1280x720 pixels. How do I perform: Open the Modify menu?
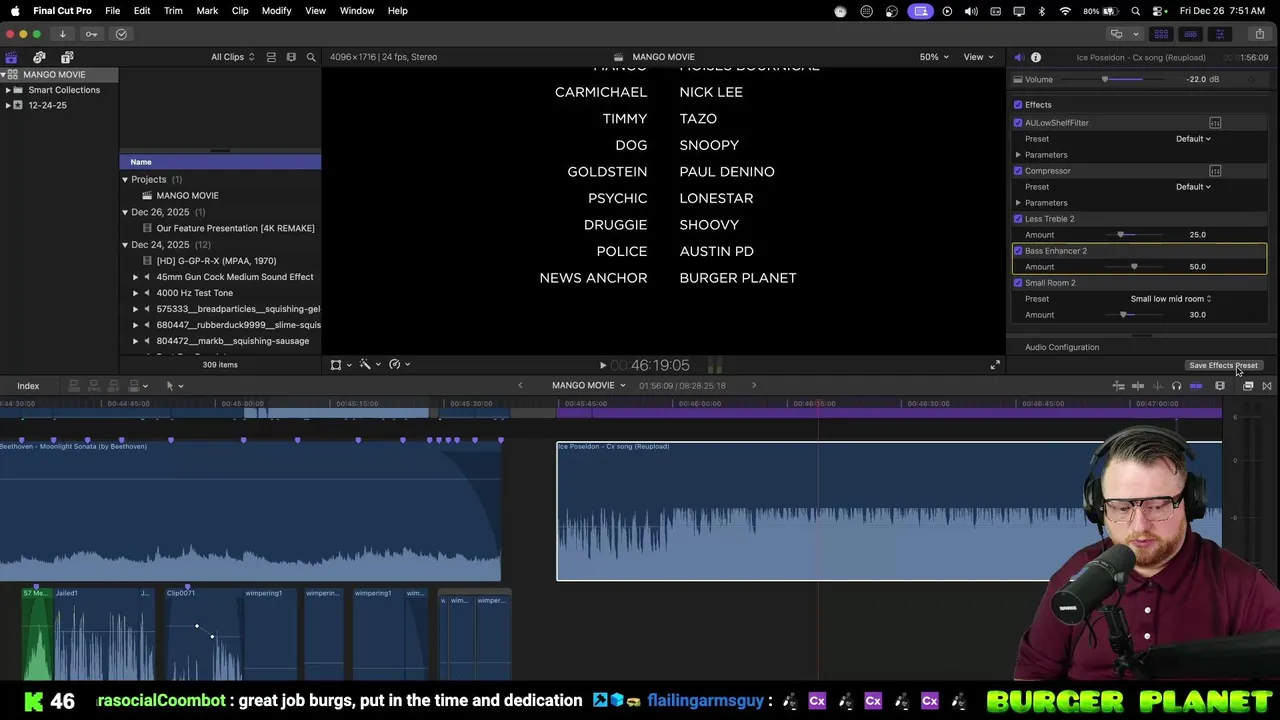[276, 11]
